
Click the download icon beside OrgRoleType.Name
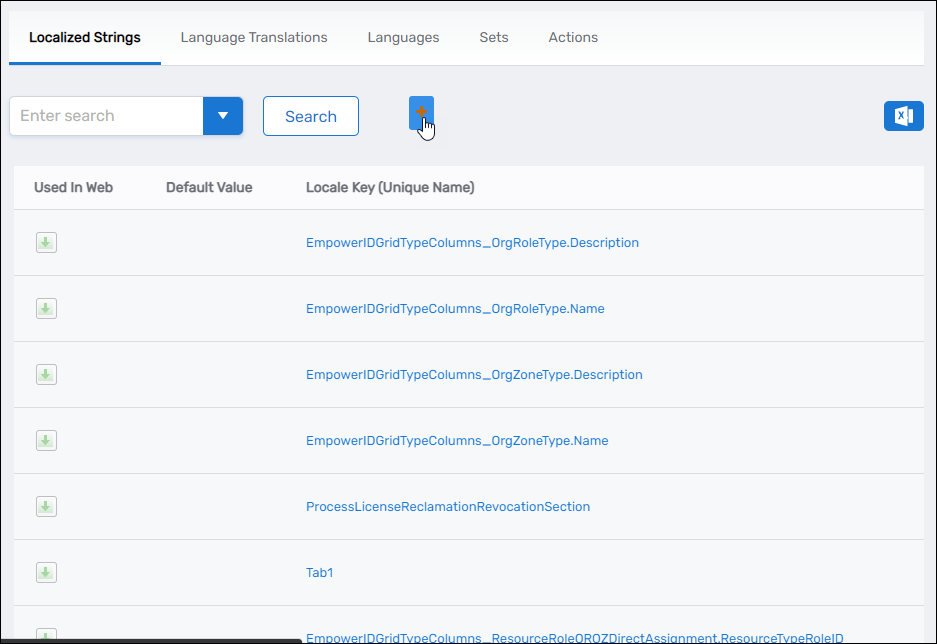point(46,308)
